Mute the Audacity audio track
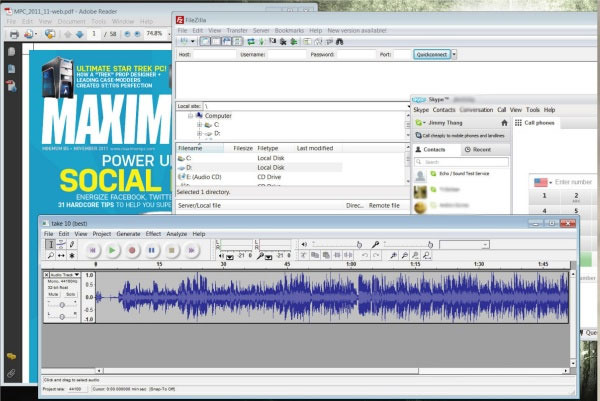This screenshot has width=600, height=401. (55, 295)
